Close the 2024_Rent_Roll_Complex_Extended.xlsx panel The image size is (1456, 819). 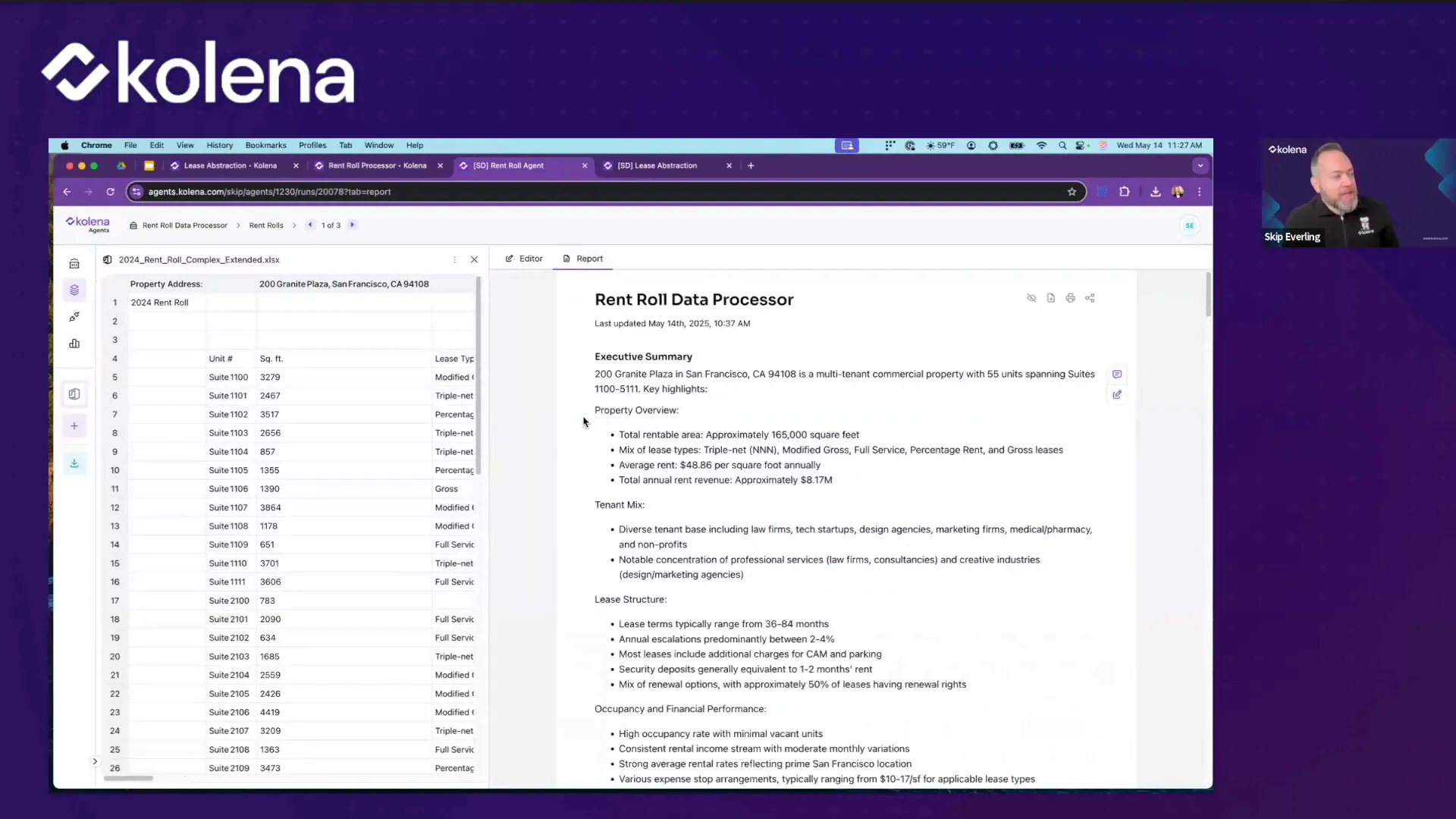pos(474,259)
